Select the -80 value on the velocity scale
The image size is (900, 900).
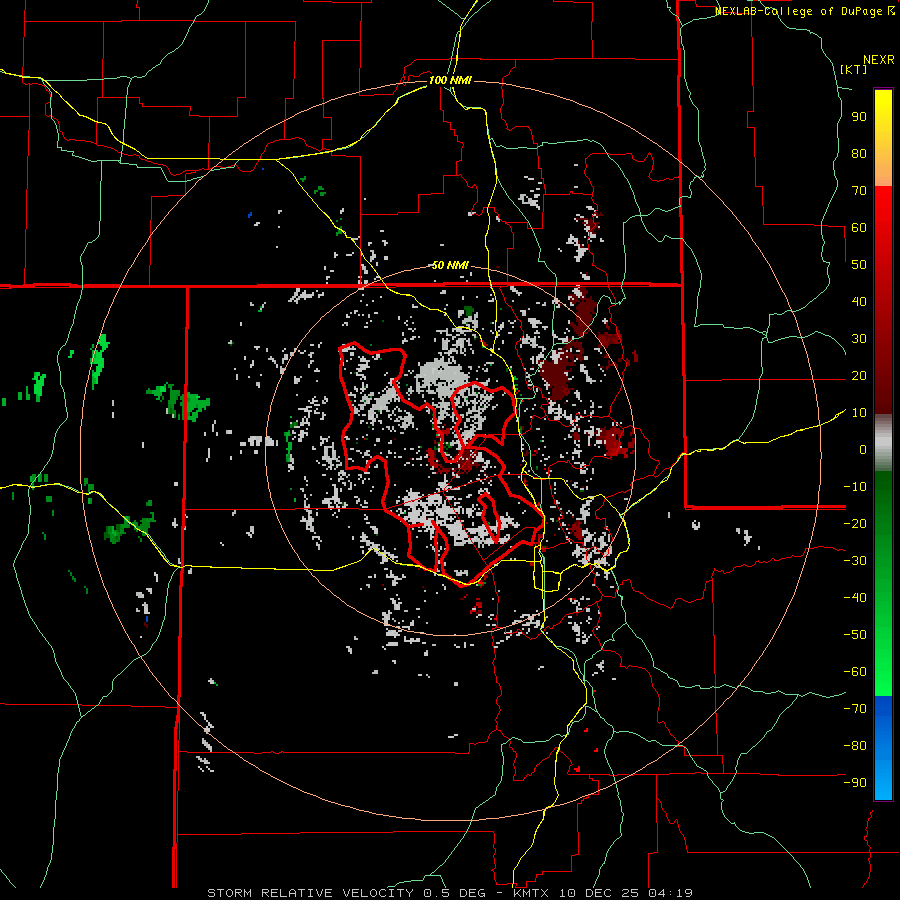coord(855,746)
